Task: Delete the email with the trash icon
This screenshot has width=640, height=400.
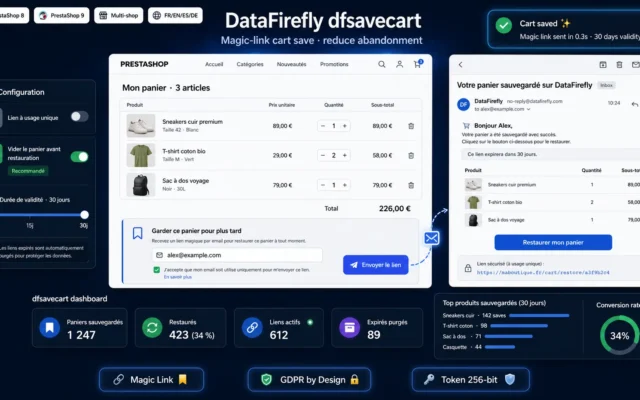Action: (619, 64)
